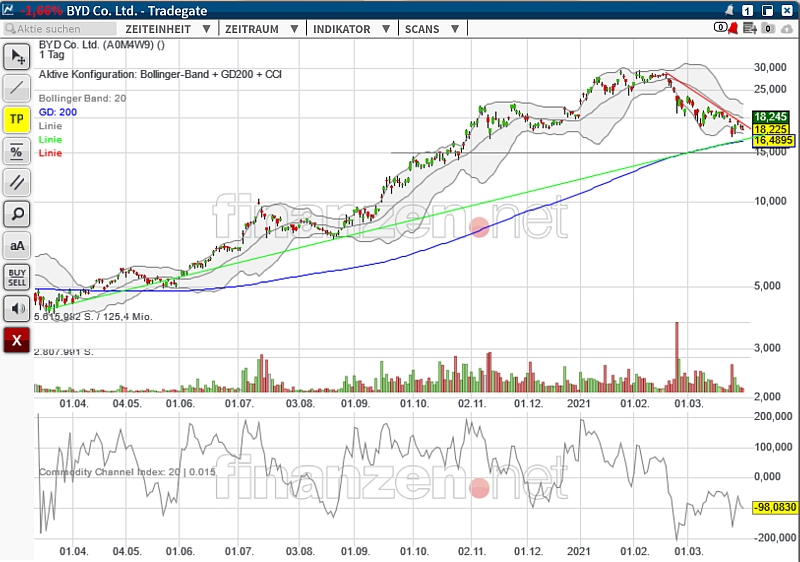Expand the ZEITEINHEIT dropdown arrow

coord(206,29)
